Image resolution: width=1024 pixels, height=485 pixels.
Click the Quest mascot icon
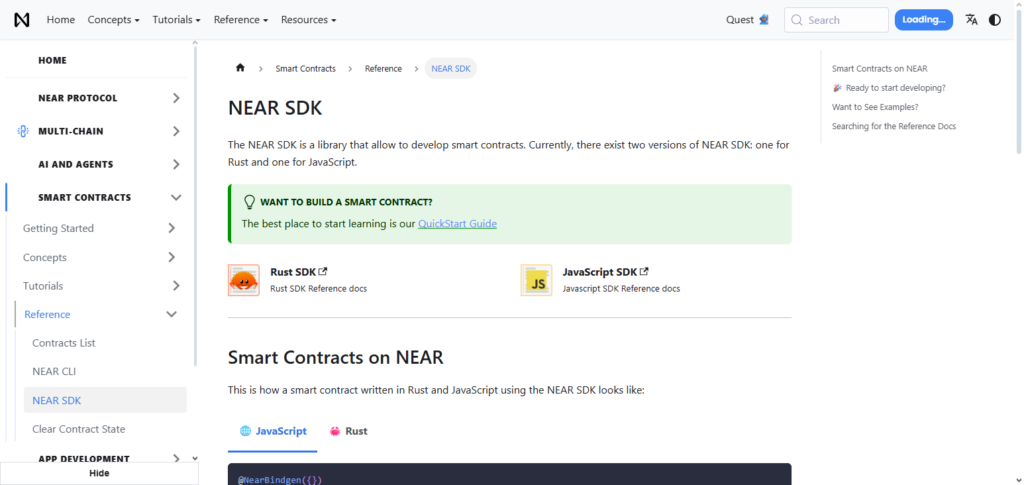pyautogui.click(x=764, y=20)
